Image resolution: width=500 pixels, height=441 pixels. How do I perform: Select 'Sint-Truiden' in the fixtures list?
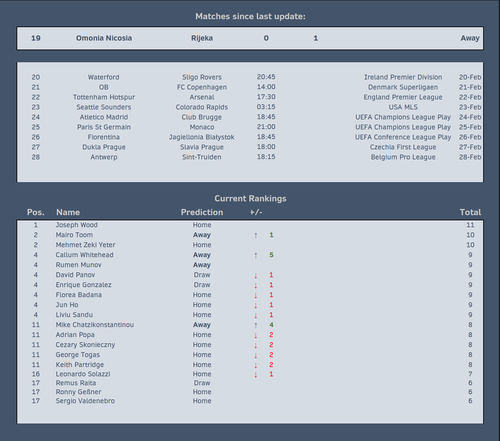tap(202, 157)
